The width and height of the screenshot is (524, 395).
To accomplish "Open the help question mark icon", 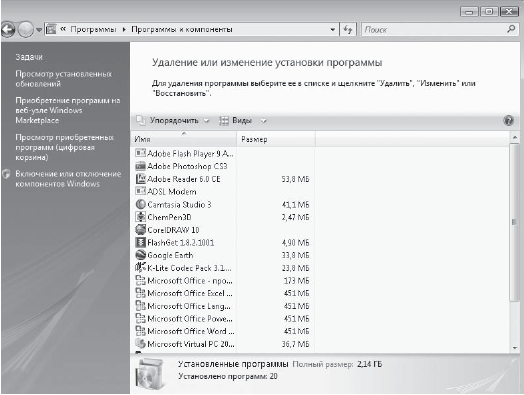I will tap(508, 121).
